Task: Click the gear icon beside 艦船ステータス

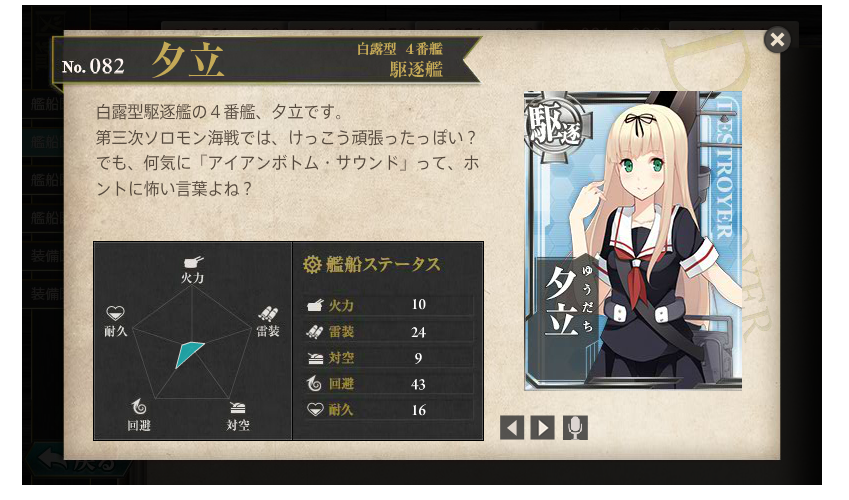Action: click(312, 264)
